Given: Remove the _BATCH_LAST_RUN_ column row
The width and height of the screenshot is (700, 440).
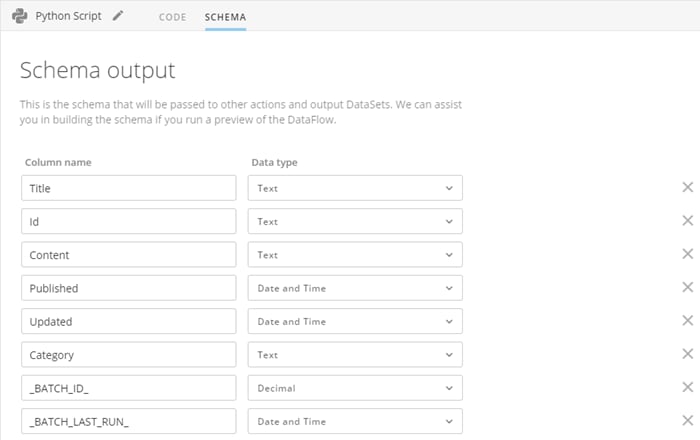Looking at the screenshot, I should click(688, 420).
